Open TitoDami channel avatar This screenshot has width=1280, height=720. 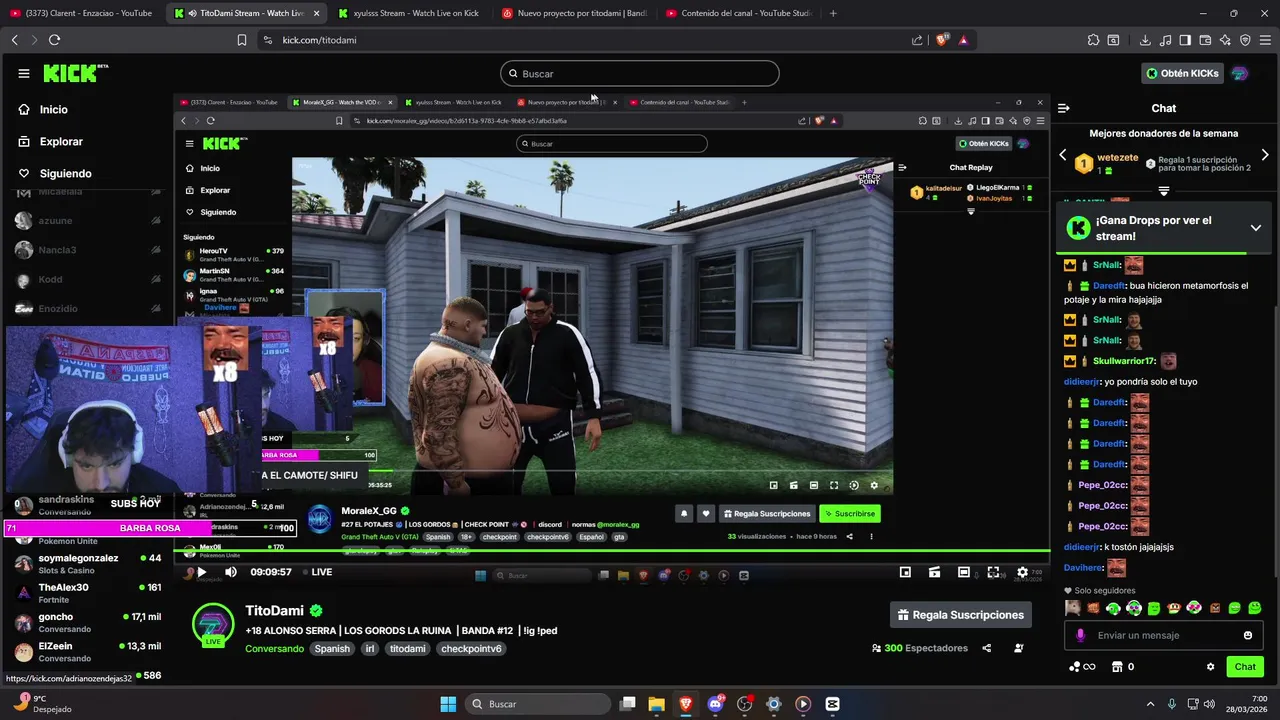tap(213, 624)
